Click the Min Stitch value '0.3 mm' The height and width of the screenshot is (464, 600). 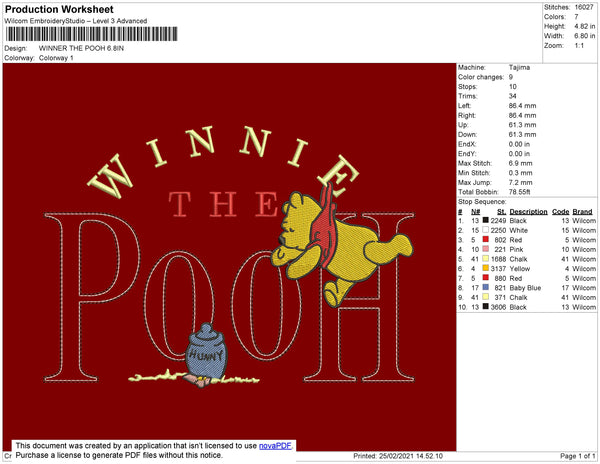pos(520,173)
